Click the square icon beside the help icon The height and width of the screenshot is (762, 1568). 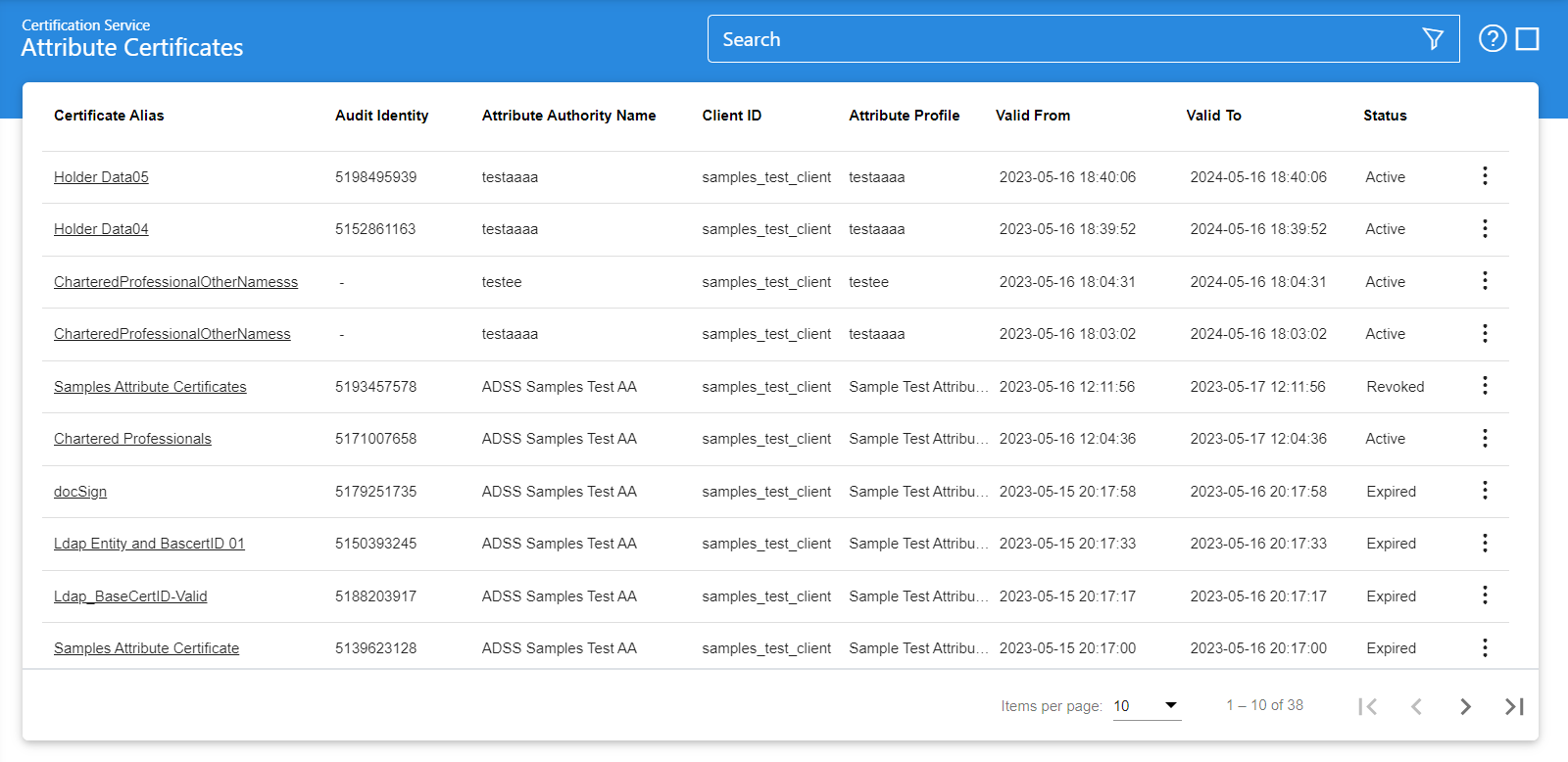[1527, 39]
